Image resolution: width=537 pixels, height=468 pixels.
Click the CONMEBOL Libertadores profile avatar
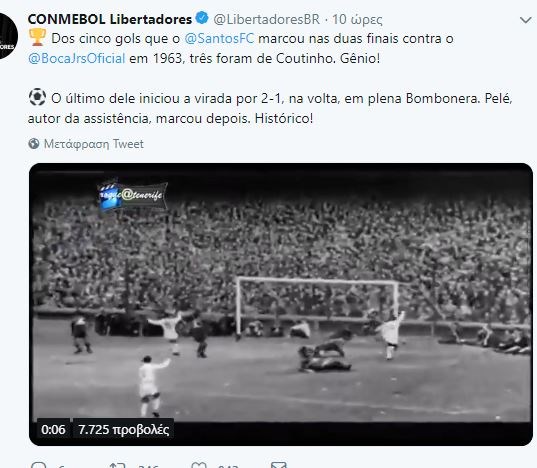tap(8, 36)
